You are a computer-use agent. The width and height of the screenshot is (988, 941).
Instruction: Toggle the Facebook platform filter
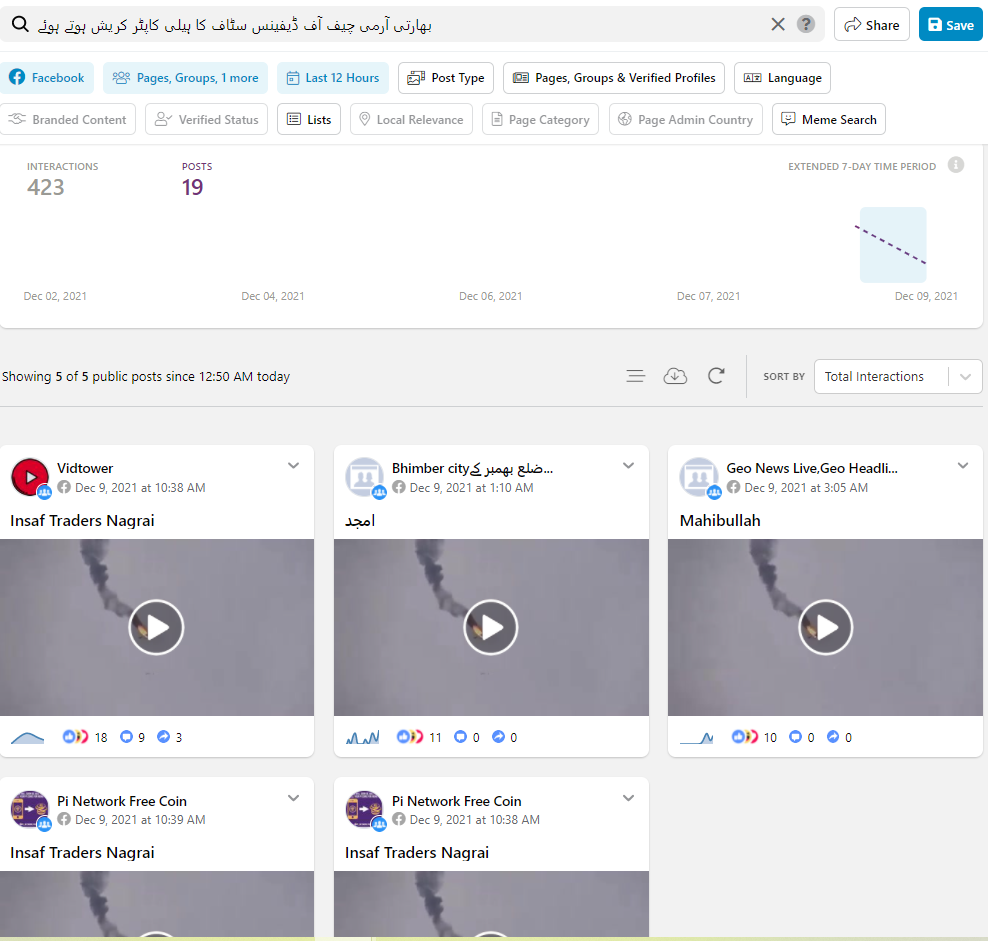pyautogui.click(x=47, y=78)
